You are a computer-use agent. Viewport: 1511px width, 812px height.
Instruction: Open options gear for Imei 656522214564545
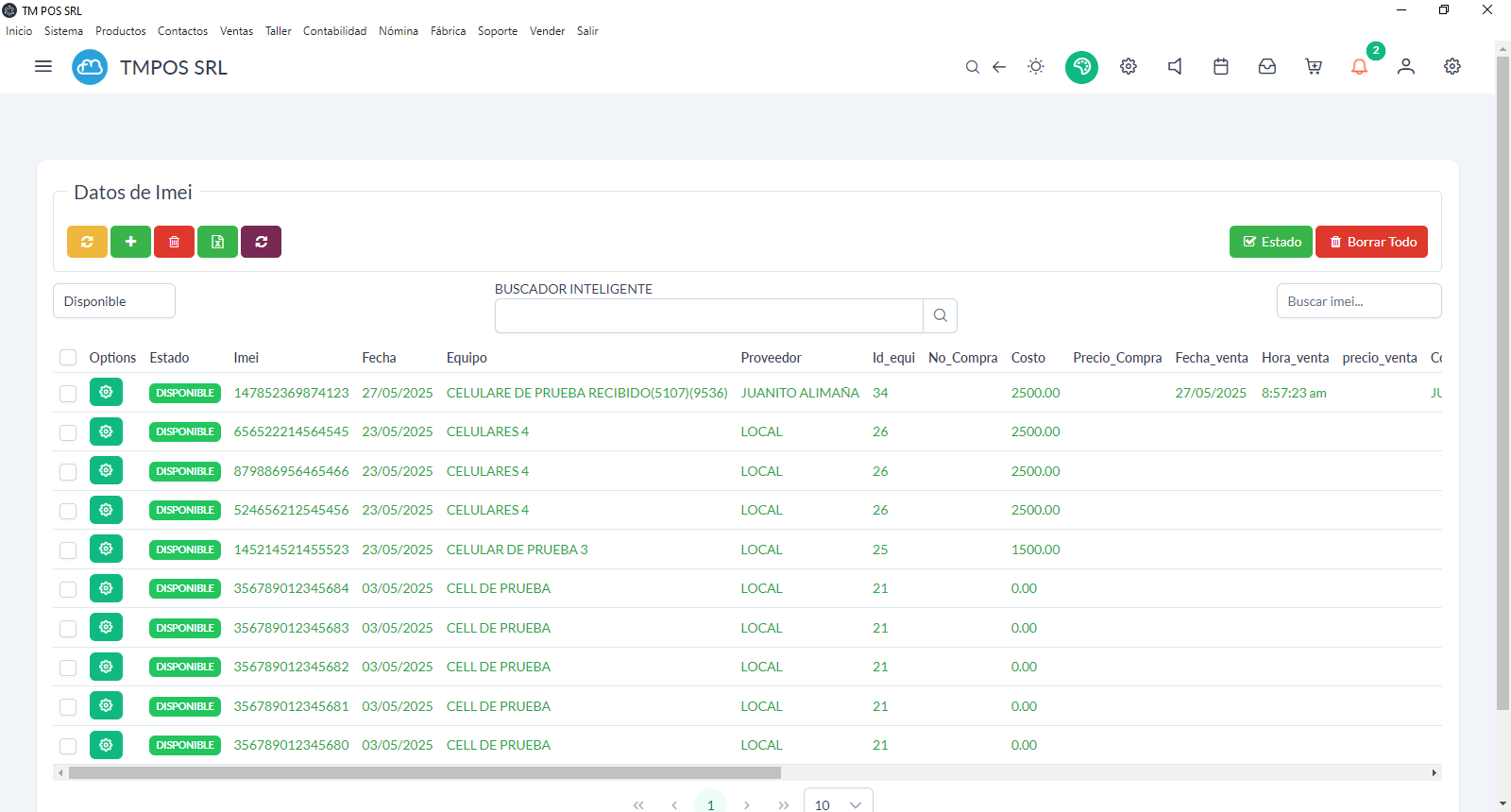coord(106,431)
